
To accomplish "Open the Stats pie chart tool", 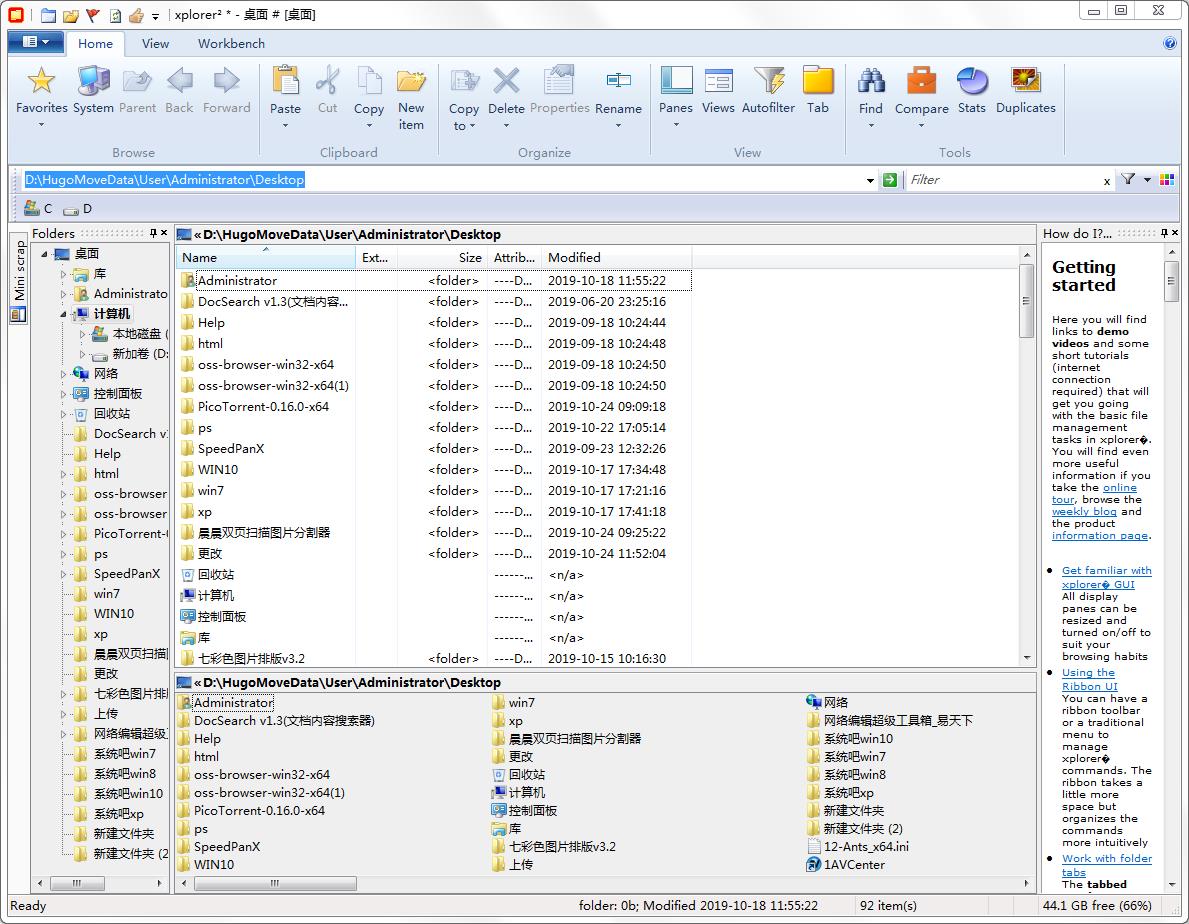I will pos(971,82).
